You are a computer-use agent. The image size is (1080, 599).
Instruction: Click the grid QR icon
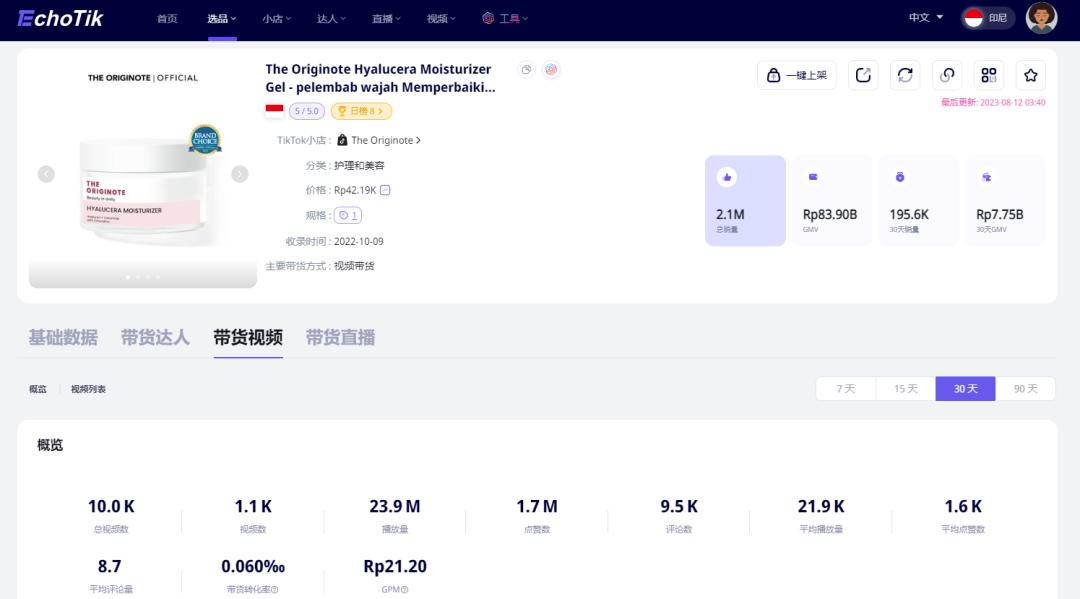click(989, 75)
